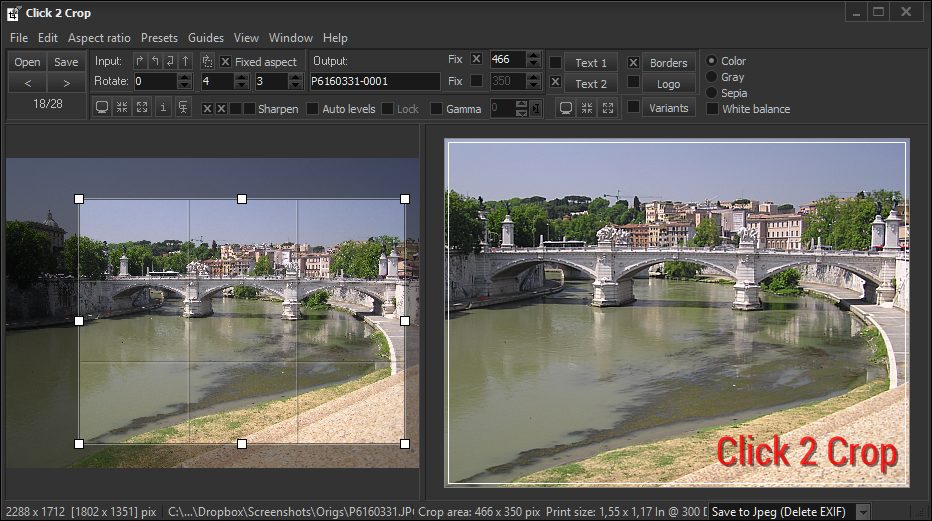Click the Rotate value input field
Viewport: 932px width, 521px height.
tap(156, 81)
